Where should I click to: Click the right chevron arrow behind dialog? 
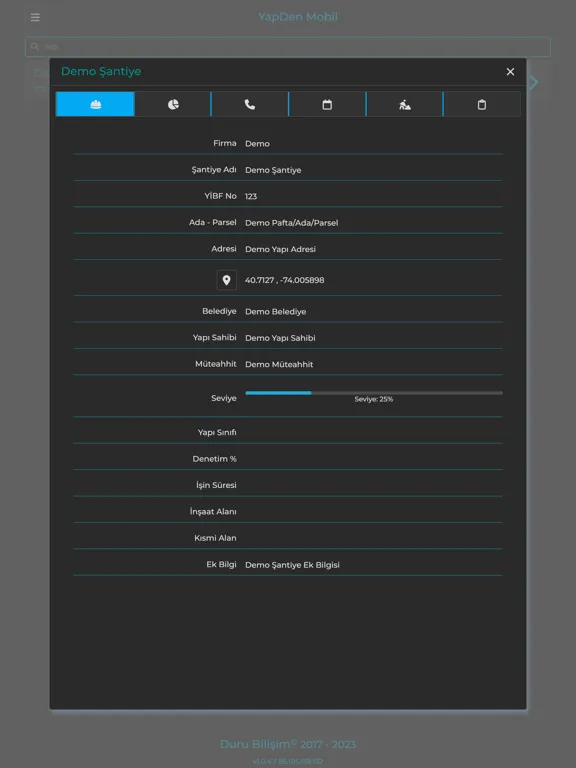[534, 82]
